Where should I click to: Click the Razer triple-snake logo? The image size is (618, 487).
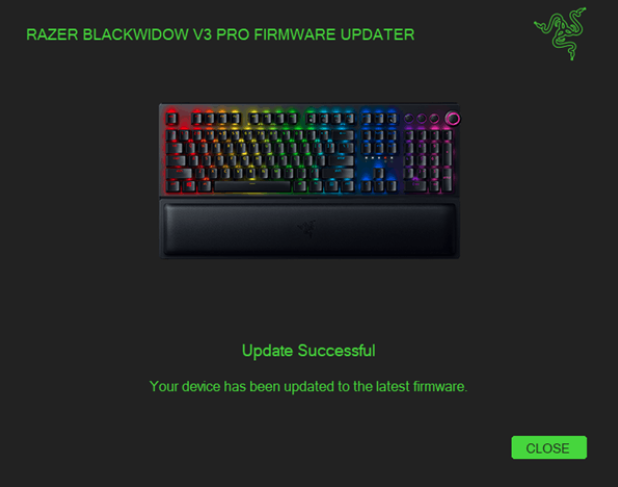[560, 34]
